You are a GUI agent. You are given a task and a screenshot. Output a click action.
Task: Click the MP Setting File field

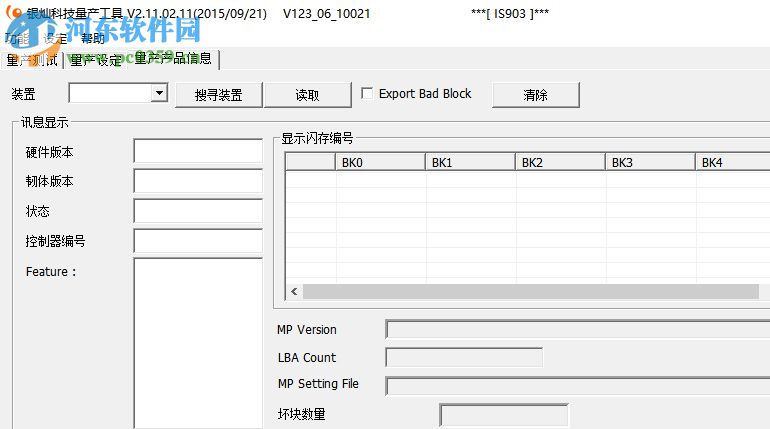pos(578,386)
